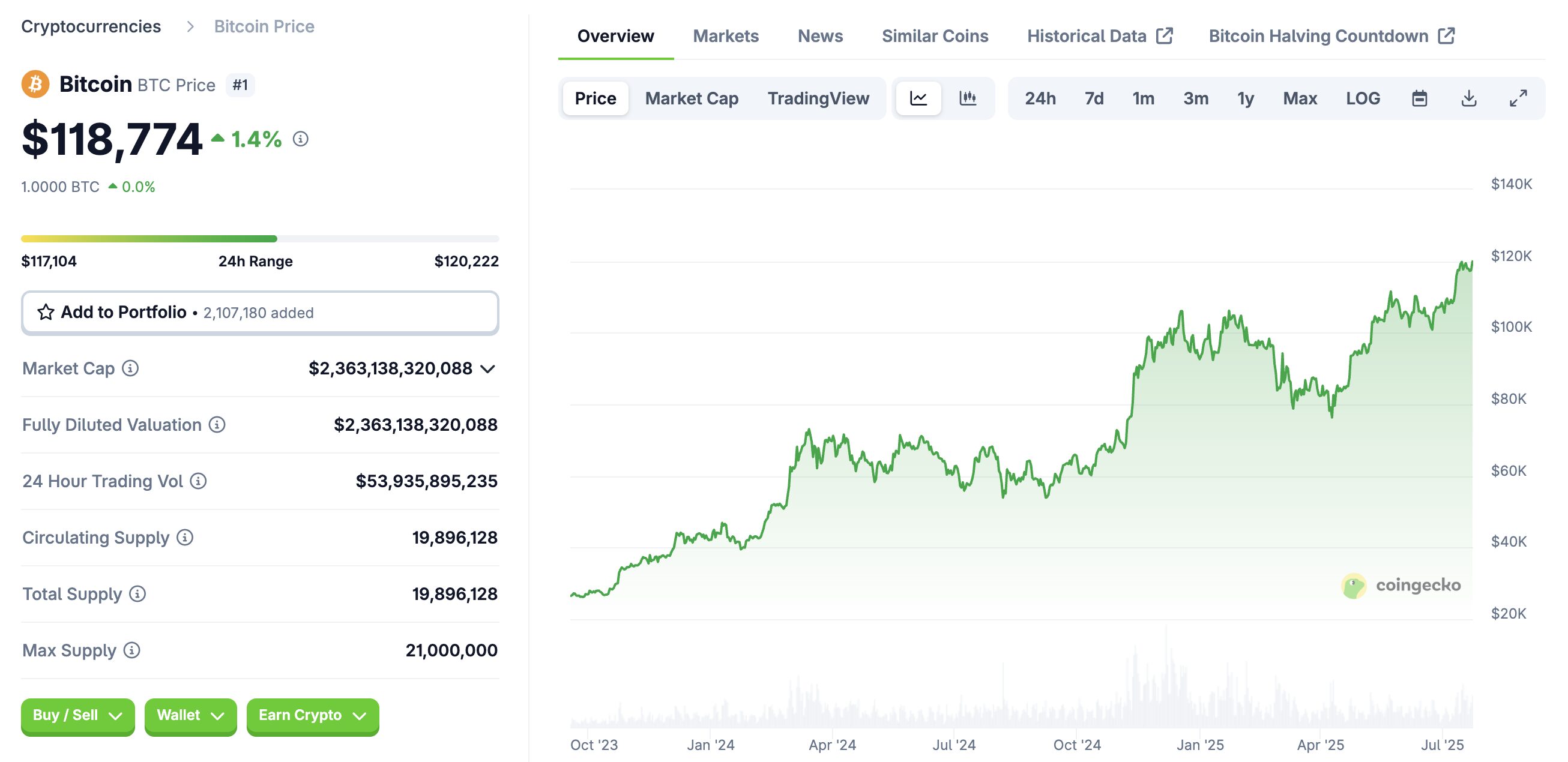Click info icon next to Market Cap
Screen dimensions: 1568x762
coord(130,368)
